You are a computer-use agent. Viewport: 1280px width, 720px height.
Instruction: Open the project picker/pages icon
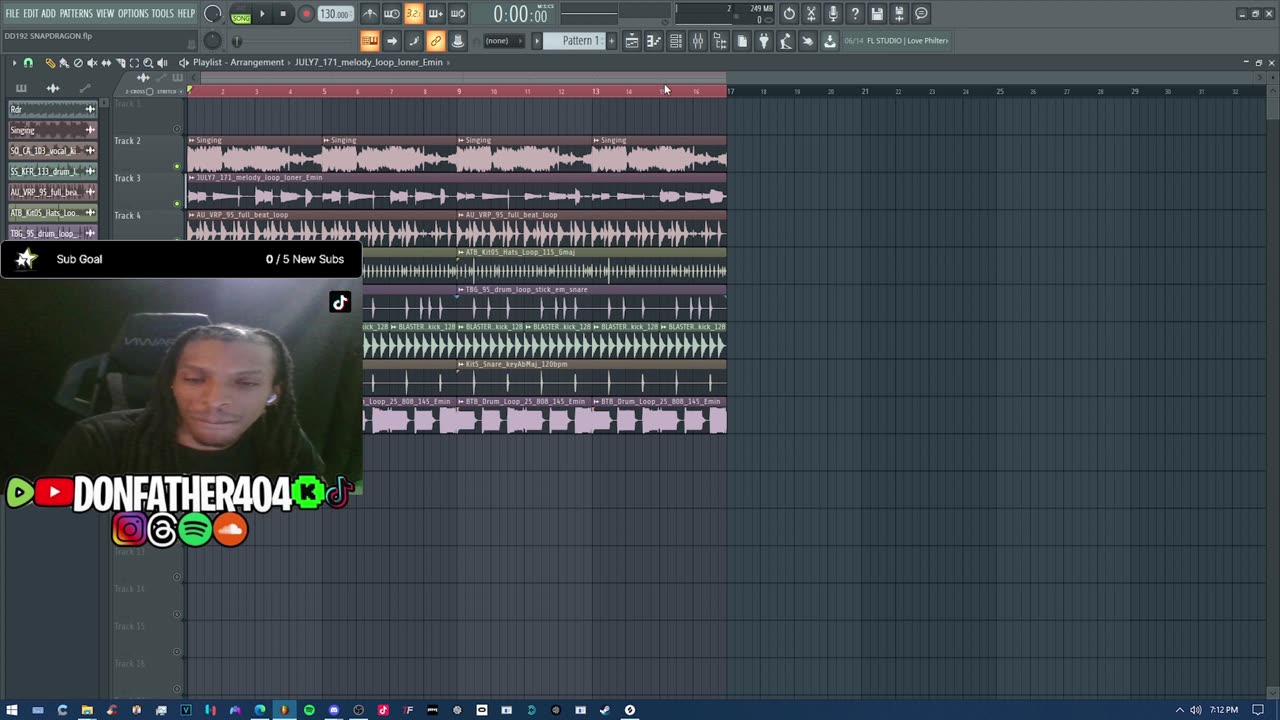click(x=742, y=41)
